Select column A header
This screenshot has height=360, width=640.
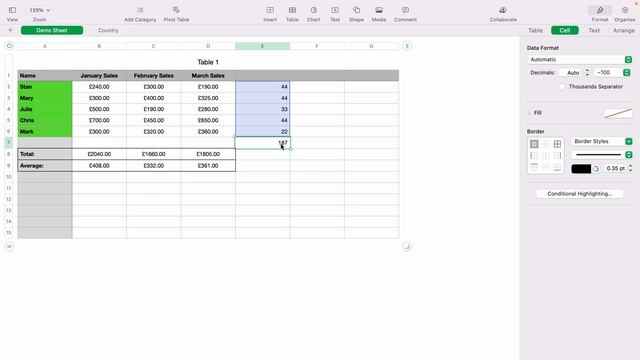[45, 46]
